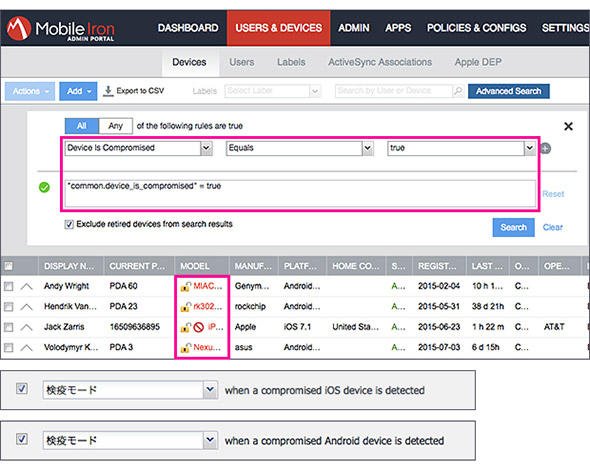The image size is (590, 471).
Task: Open the Device Is Compromised field dropdown
Action: pos(206,148)
